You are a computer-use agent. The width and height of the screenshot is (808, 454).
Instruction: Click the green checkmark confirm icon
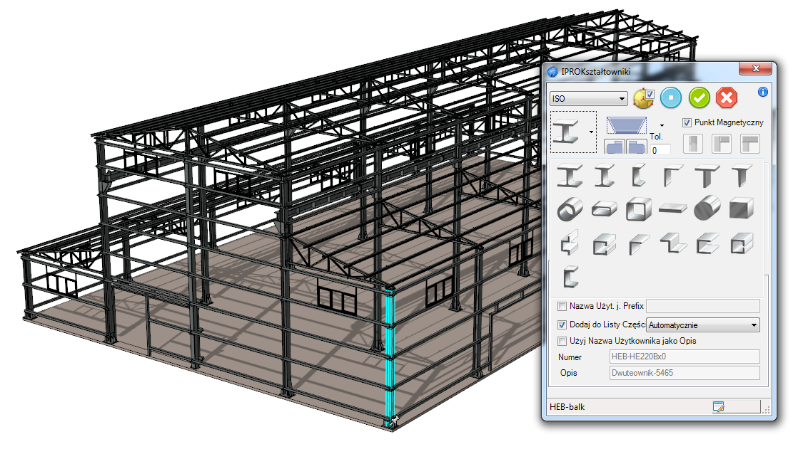[700, 99]
